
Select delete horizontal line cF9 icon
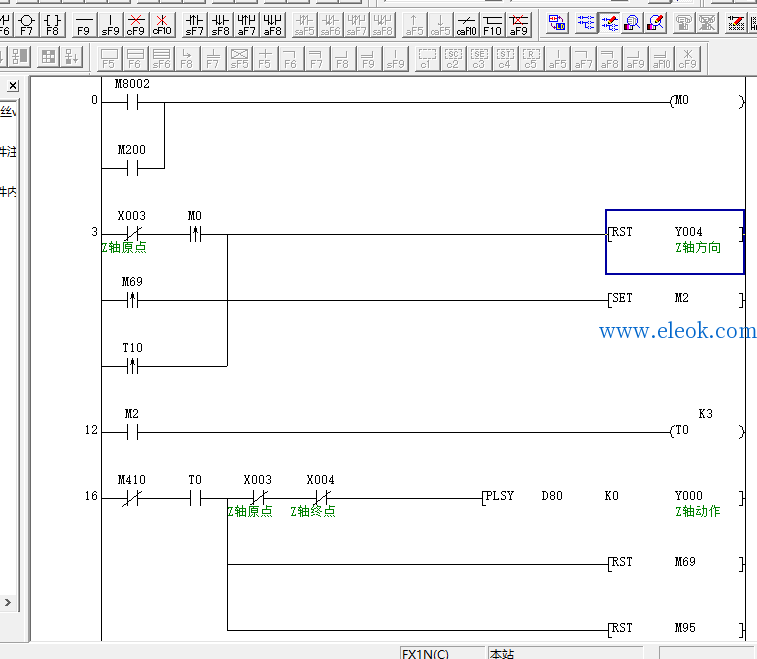coord(136,25)
